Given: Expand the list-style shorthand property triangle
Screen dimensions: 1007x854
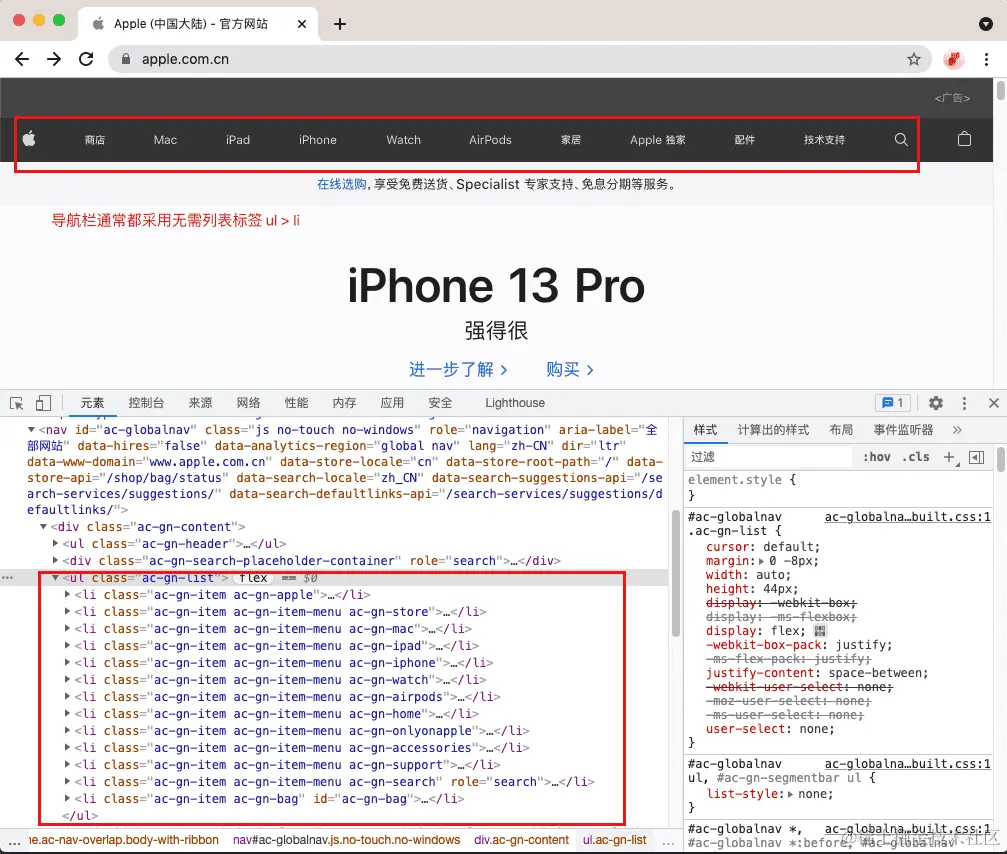Looking at the screenshot, I should (x=791, y=794).
